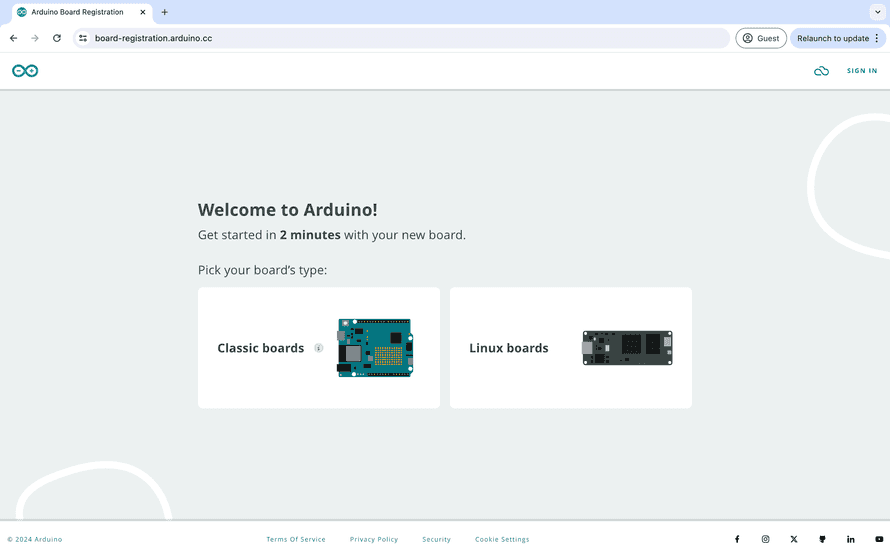
Task: Open Arduino's Facebook page
Action: tap(737, 539)
